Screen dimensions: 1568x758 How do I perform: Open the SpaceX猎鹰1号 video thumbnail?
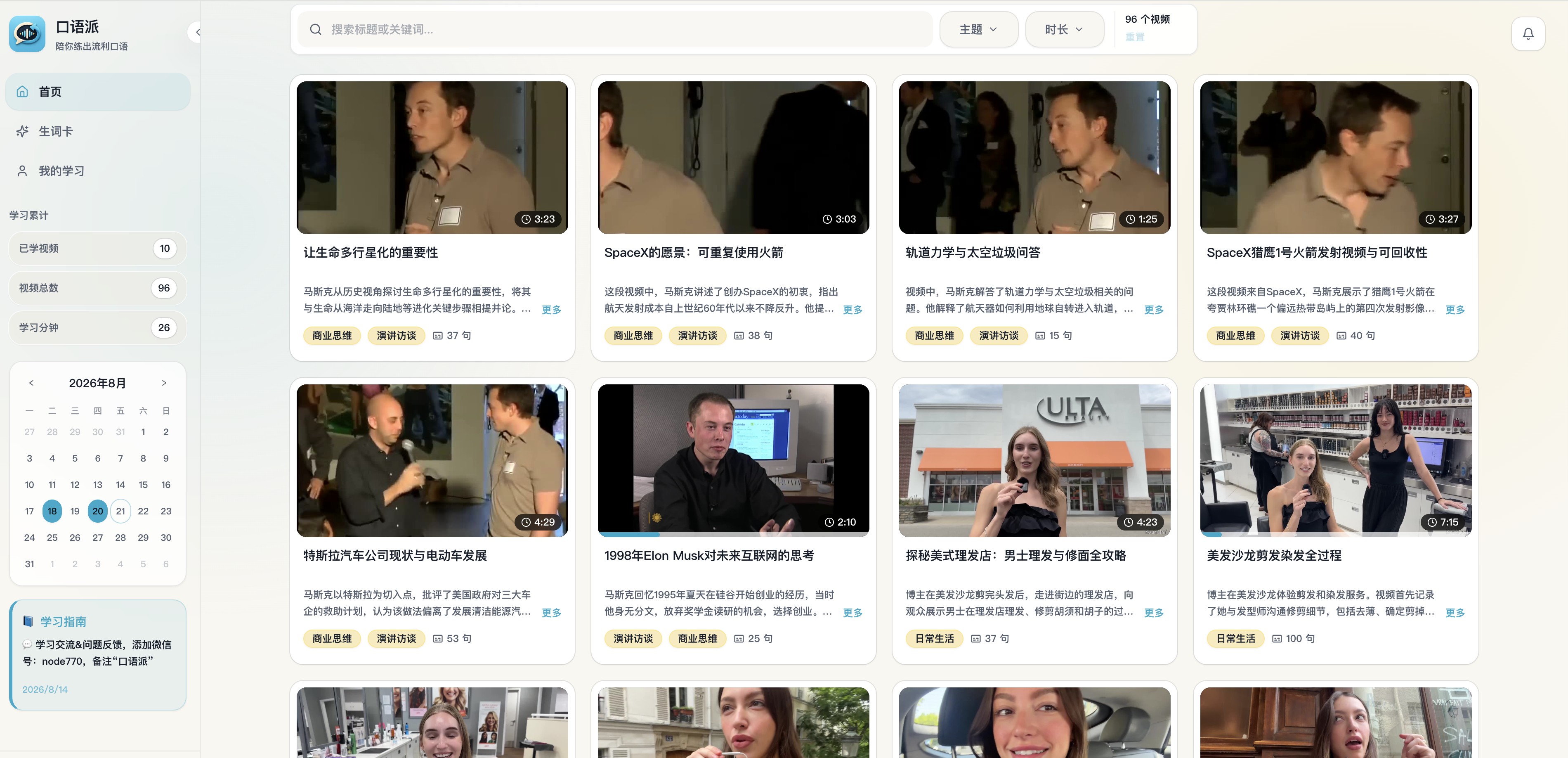1335,158
